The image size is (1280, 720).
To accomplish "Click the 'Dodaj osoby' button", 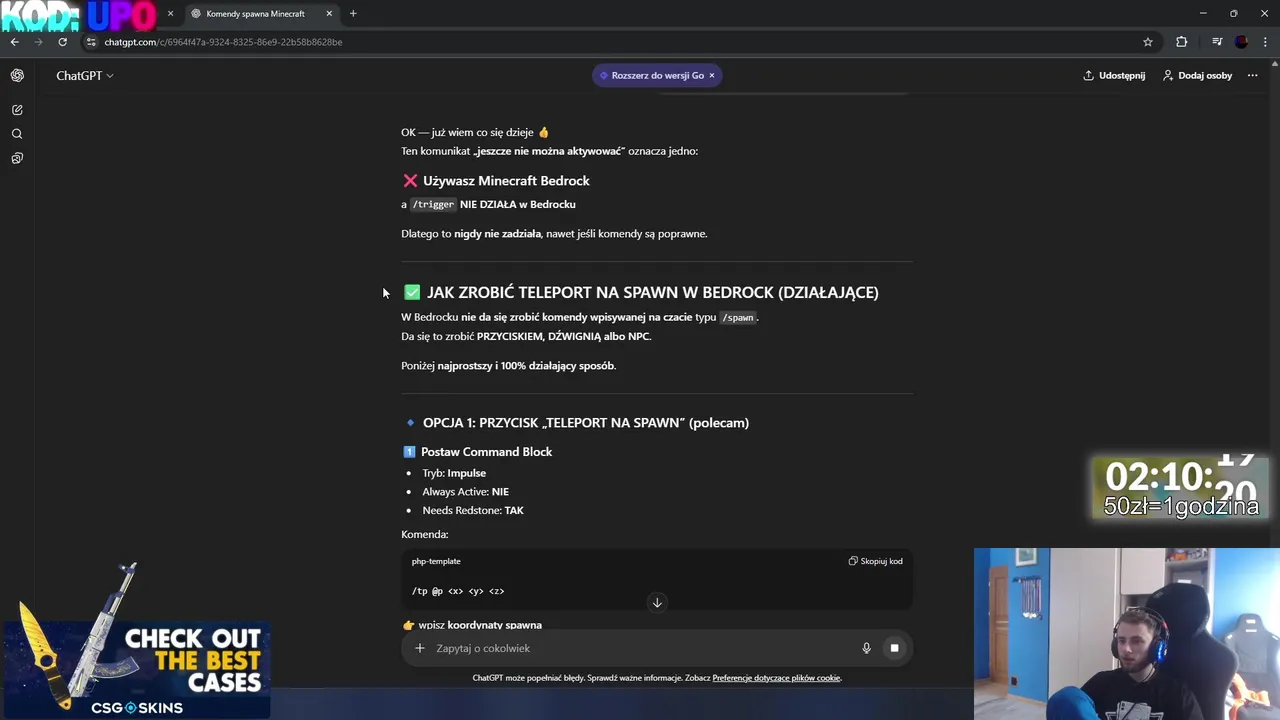I will tap(1197, 75).
